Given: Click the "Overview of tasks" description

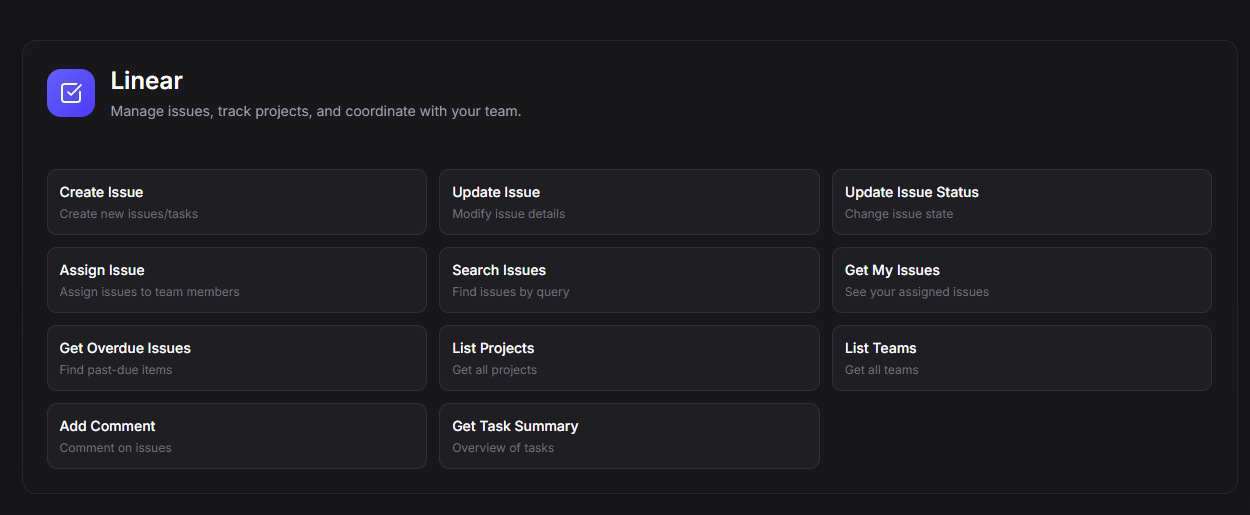Looking at the screenshot, I should pyautogui.click(x=503, y=448).
